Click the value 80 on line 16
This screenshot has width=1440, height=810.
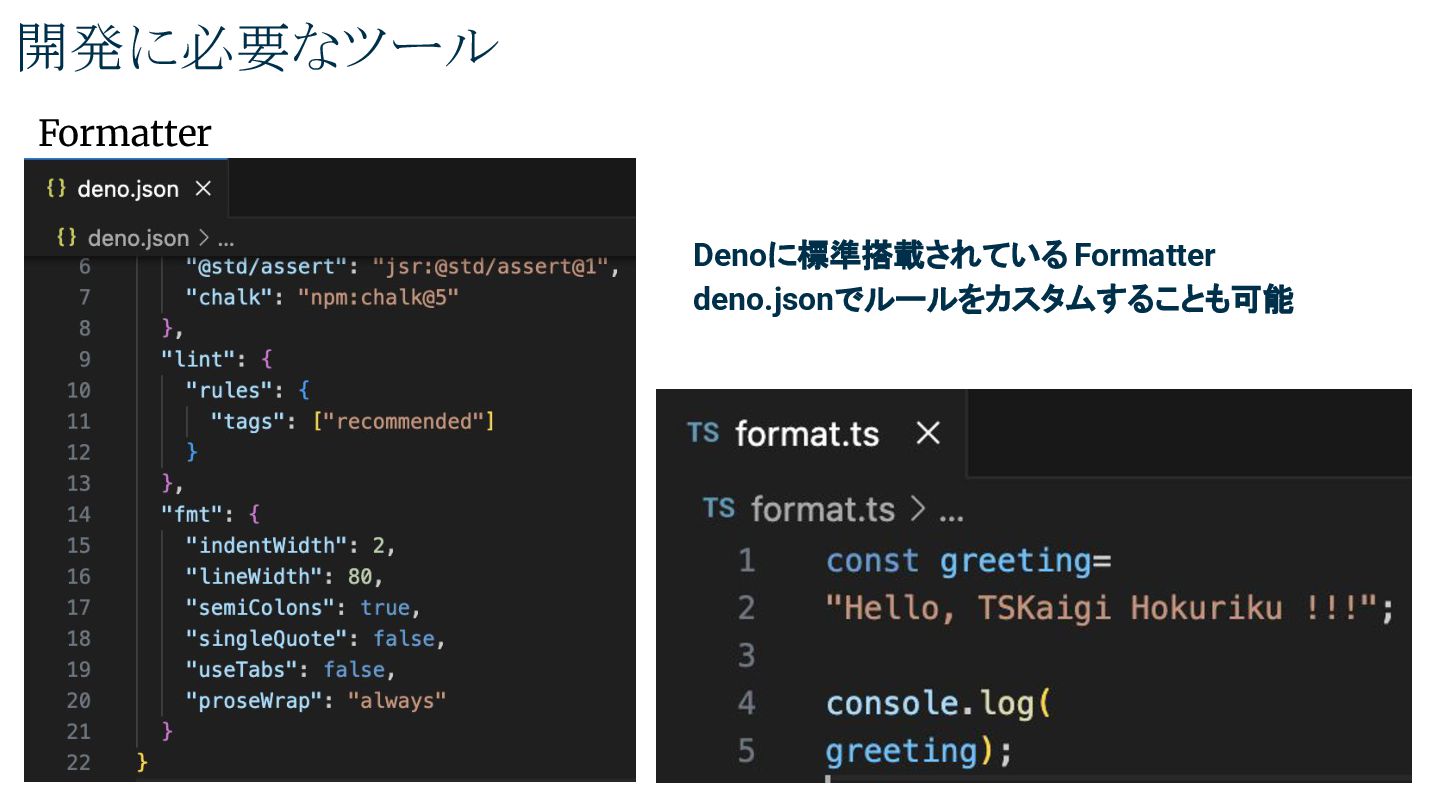(x=360, y=576)
